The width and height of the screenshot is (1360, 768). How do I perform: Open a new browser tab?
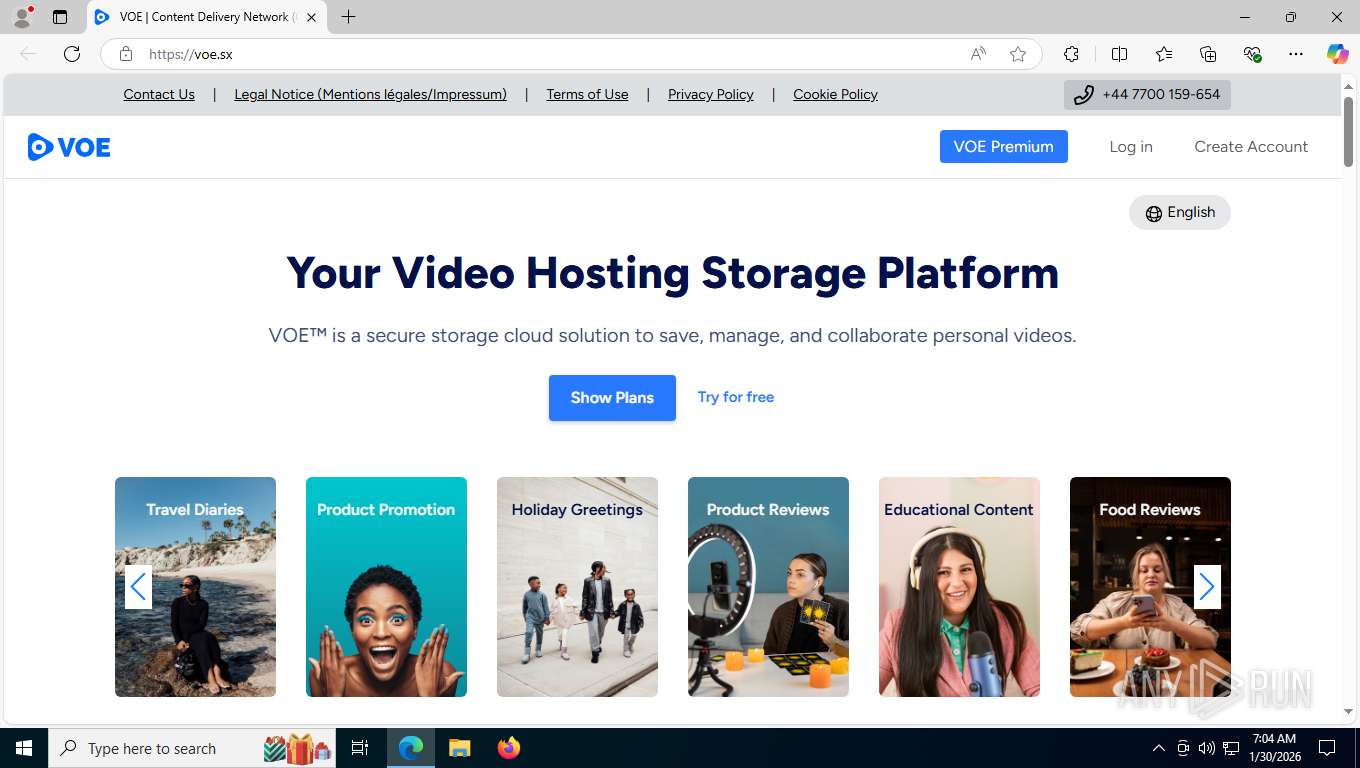[x=348, y=17]
